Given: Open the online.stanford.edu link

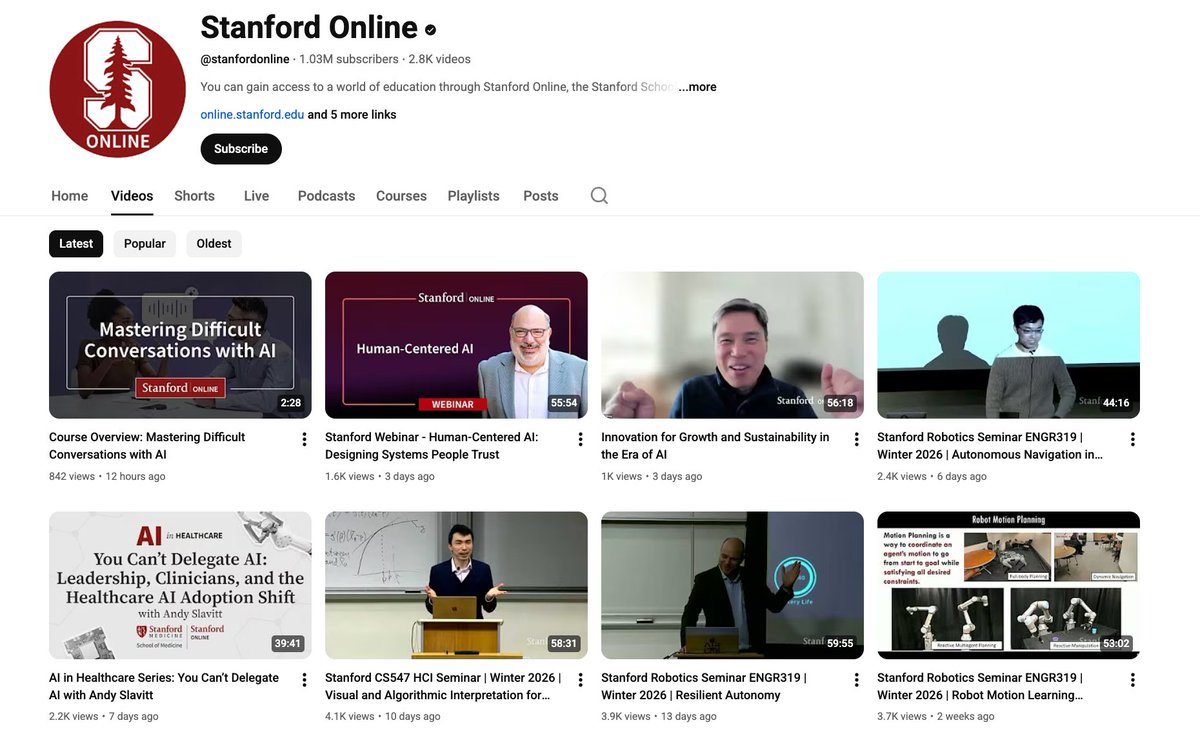Looking at the screenshot, I should [252, 115].
